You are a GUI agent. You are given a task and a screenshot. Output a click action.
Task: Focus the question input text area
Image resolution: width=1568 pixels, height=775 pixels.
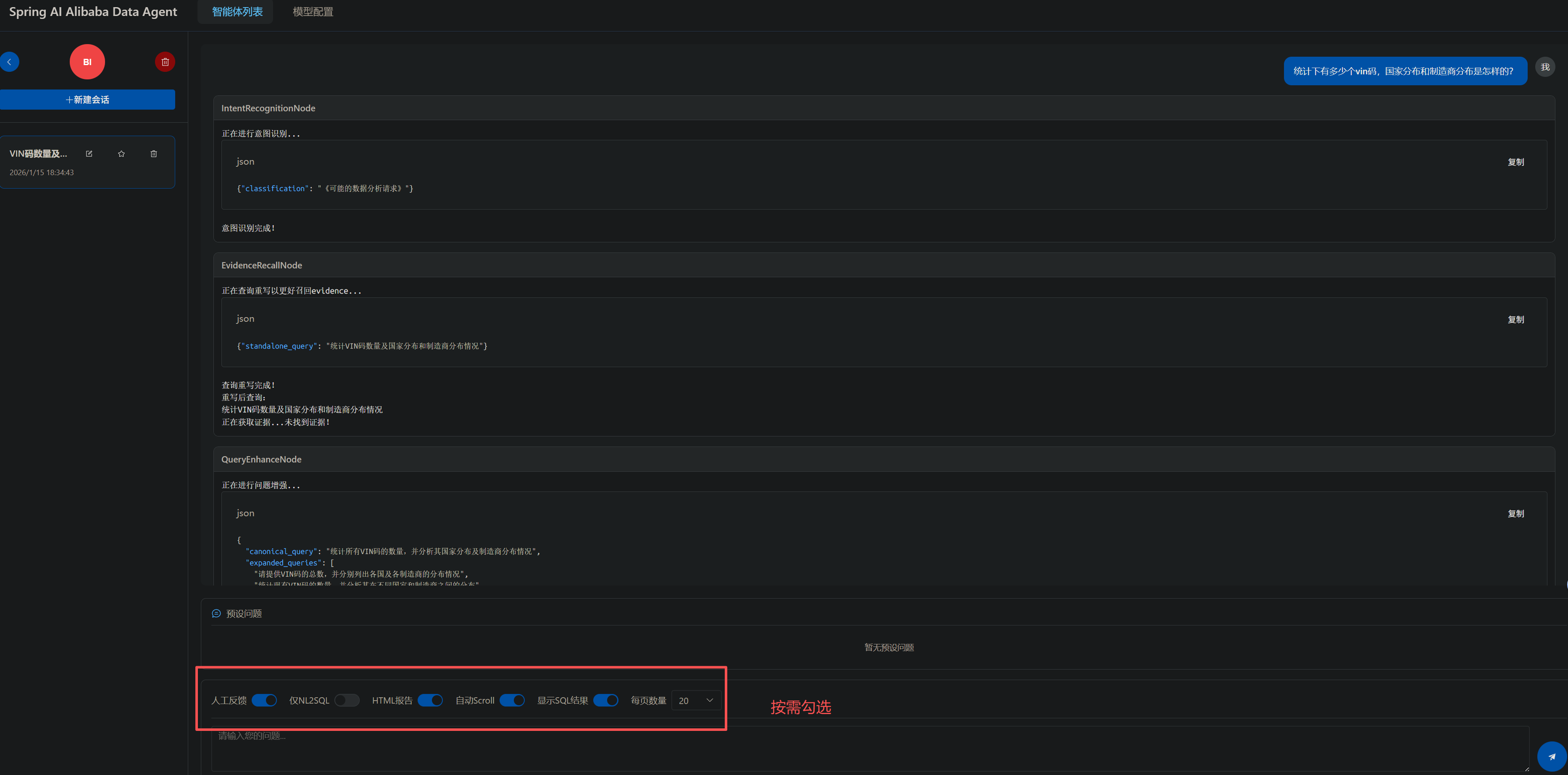869,748
